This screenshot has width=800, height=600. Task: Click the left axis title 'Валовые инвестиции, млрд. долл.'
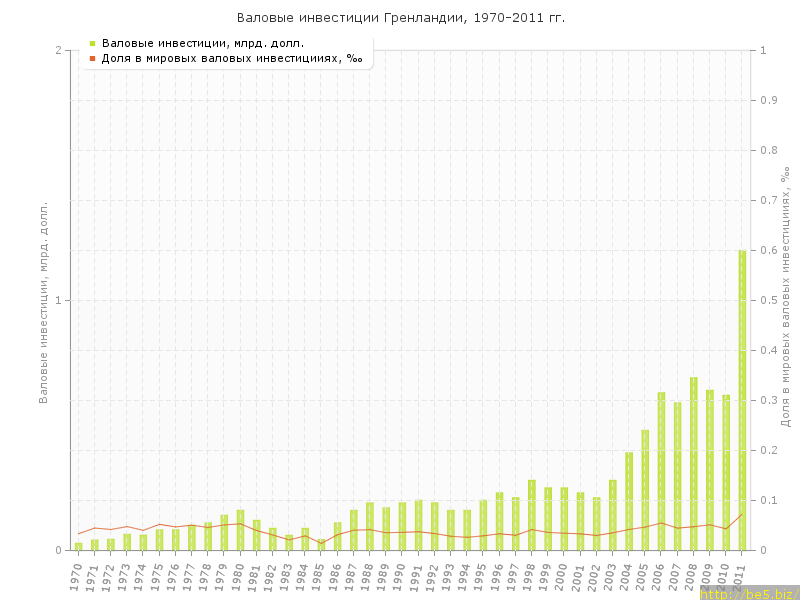tap(43, 302)
